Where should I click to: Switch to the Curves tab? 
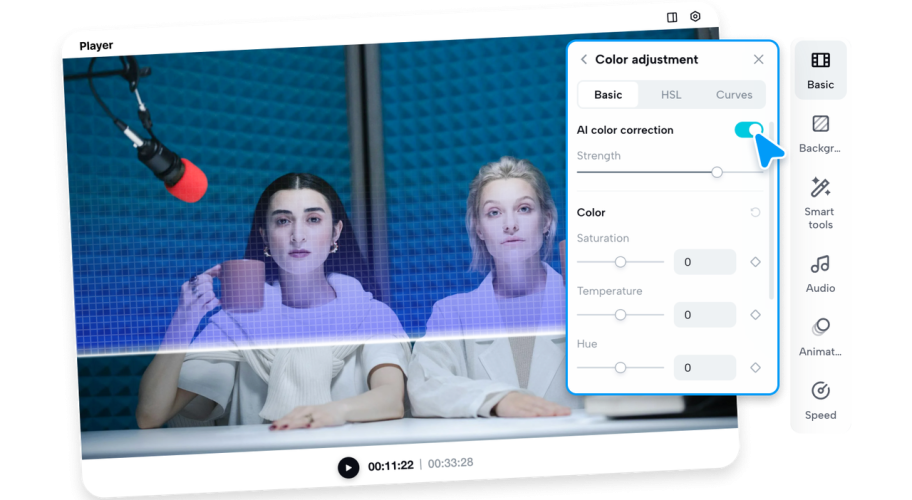[734, 95]
